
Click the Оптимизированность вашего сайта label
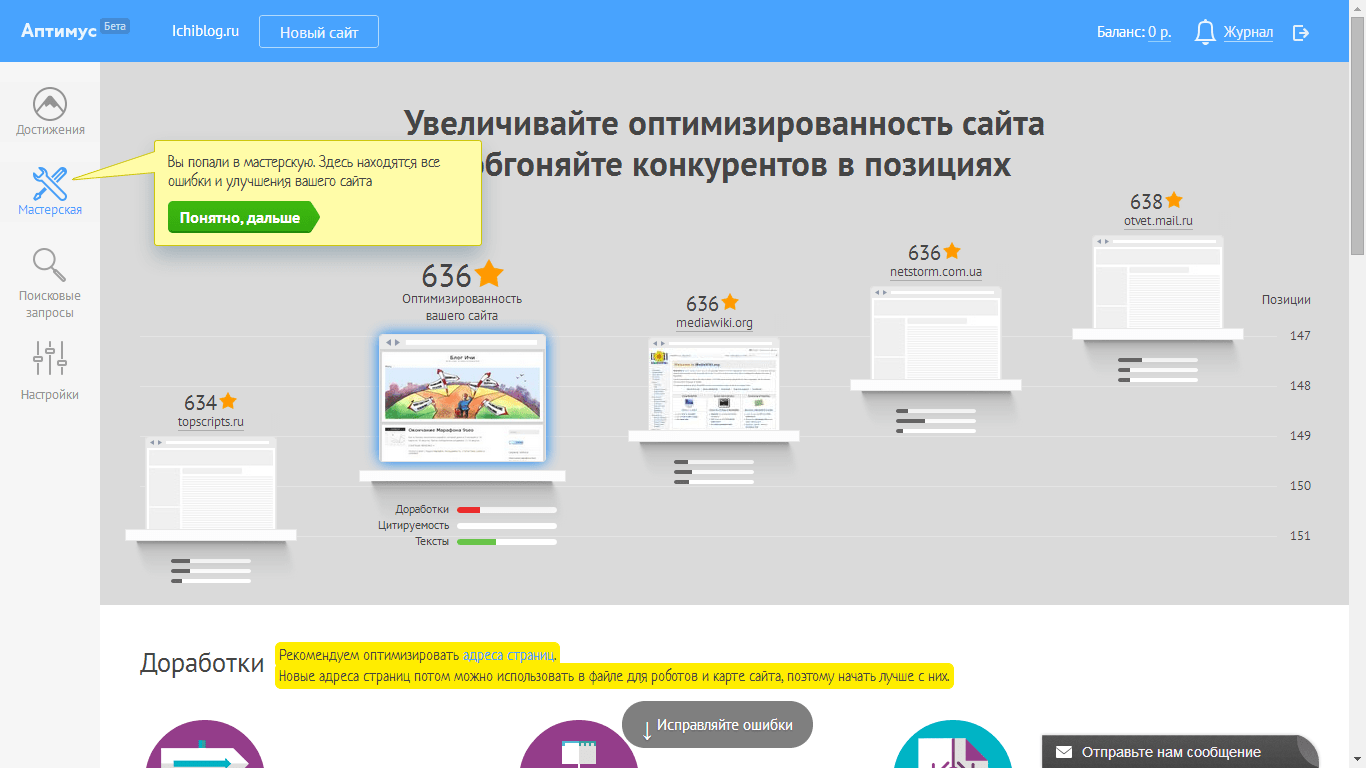point(462,307)
